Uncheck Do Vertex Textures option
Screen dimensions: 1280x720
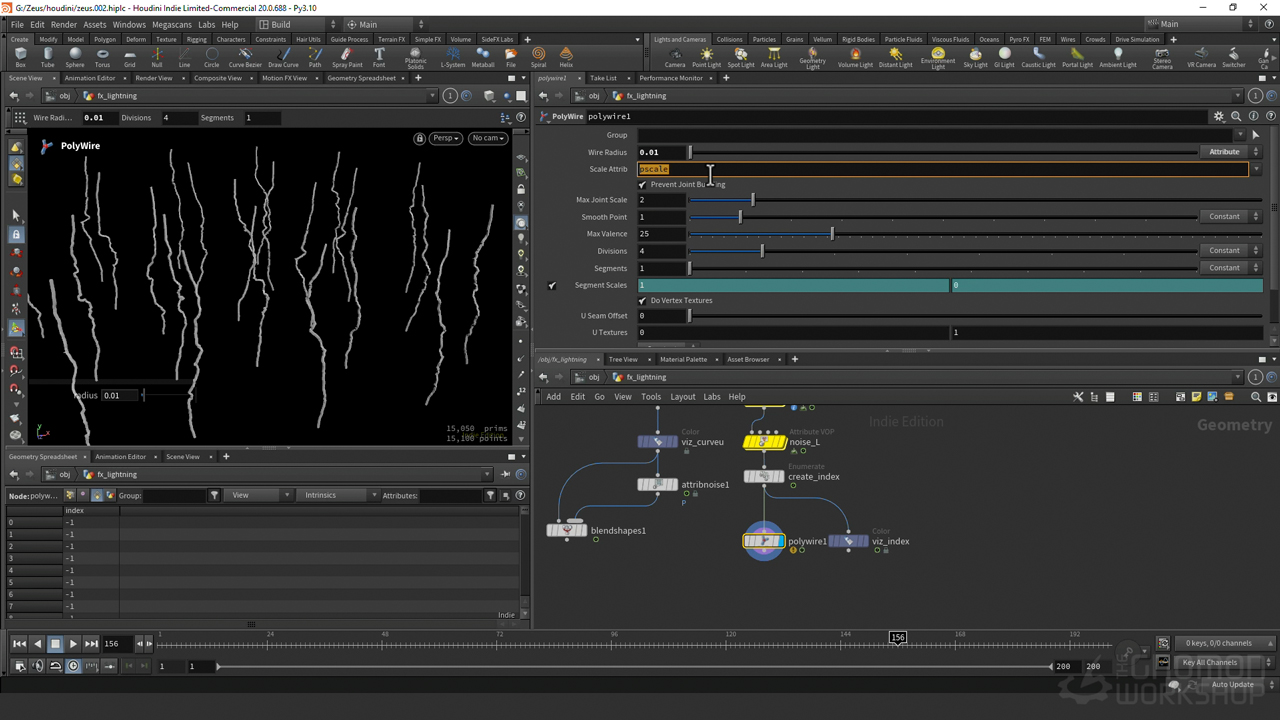(643, 301)
